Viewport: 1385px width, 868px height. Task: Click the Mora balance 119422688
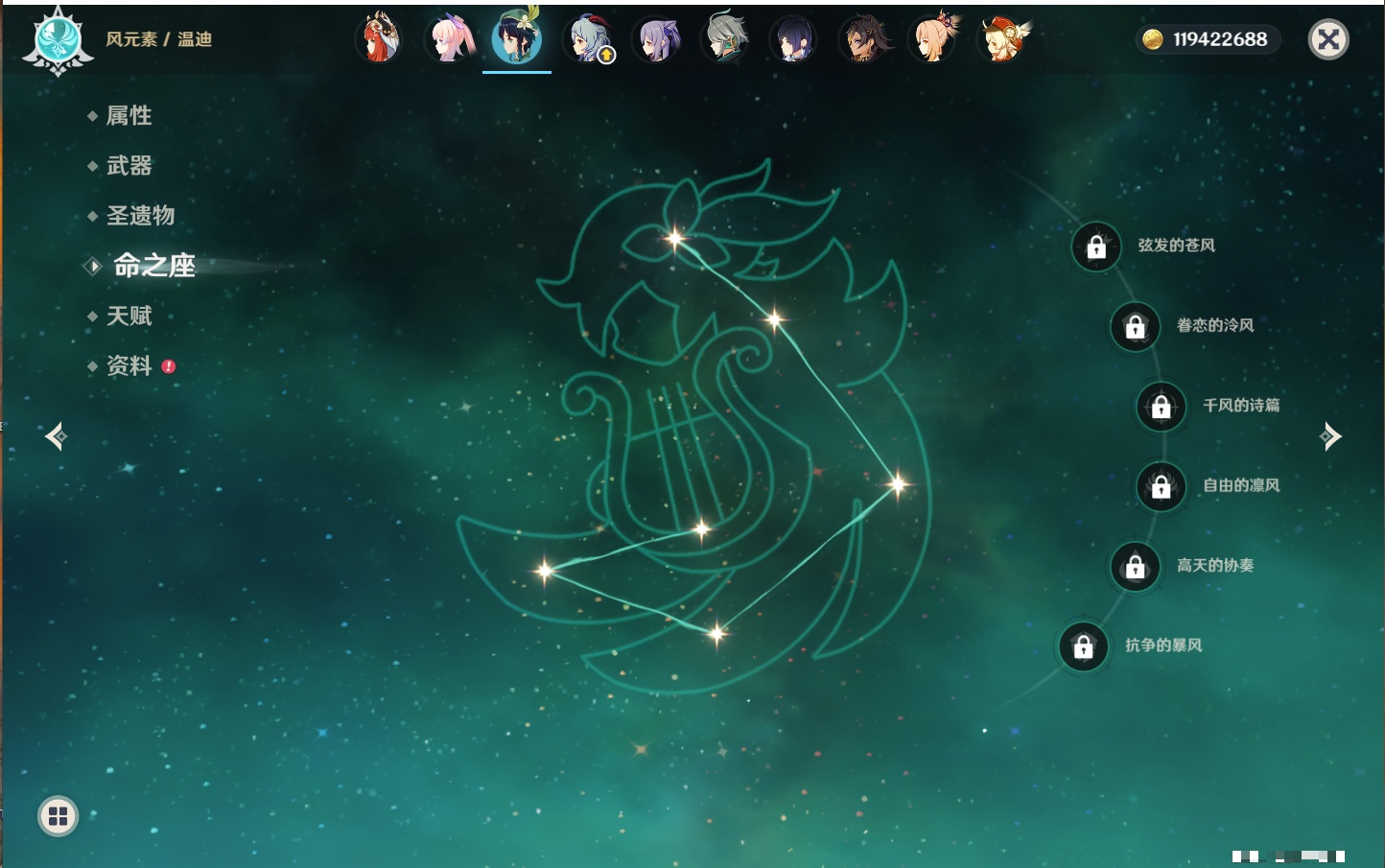(x=1208, y=39)
